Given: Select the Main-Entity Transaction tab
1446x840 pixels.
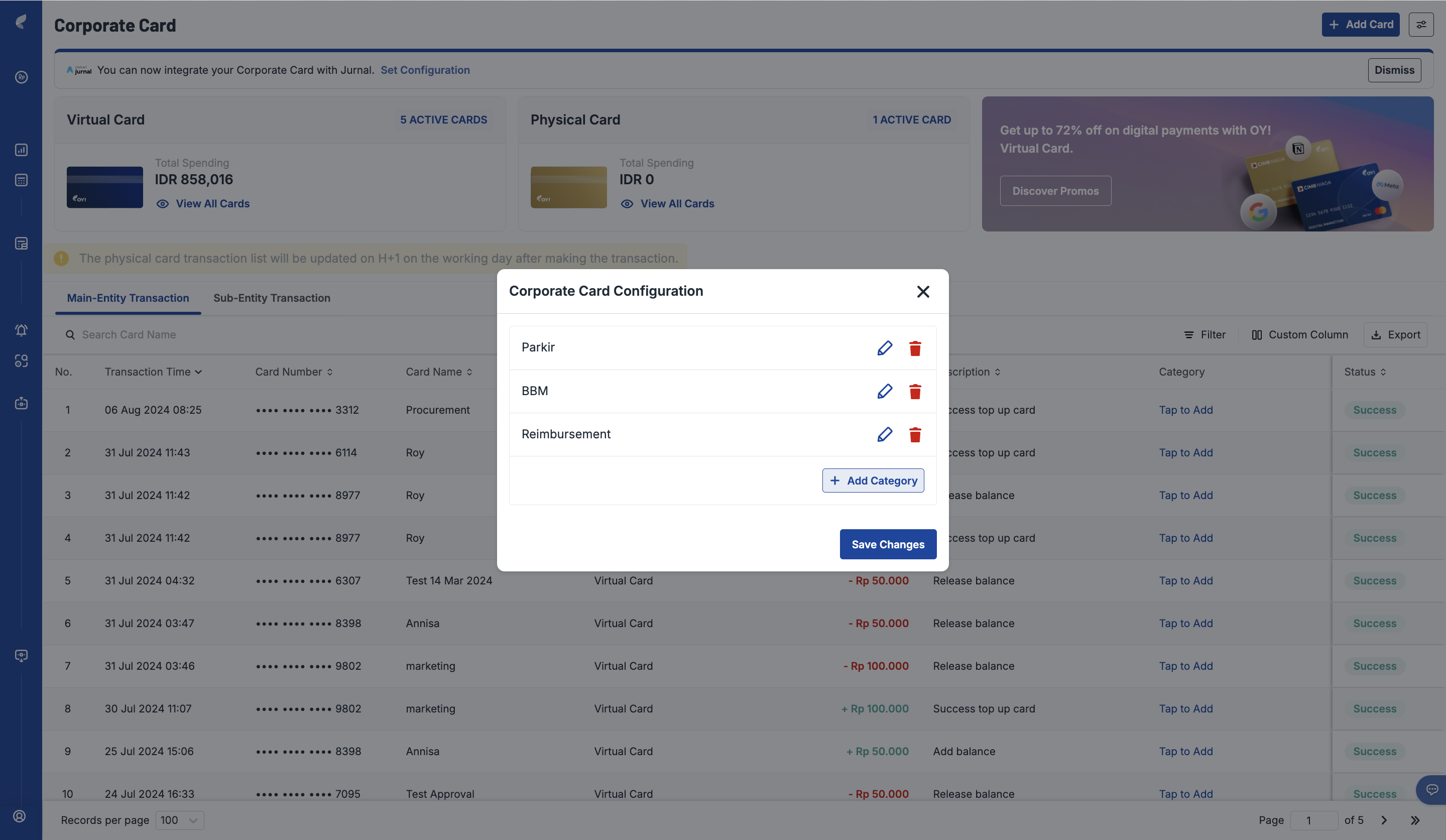Looking at the screenshot, I should (128, 298).
